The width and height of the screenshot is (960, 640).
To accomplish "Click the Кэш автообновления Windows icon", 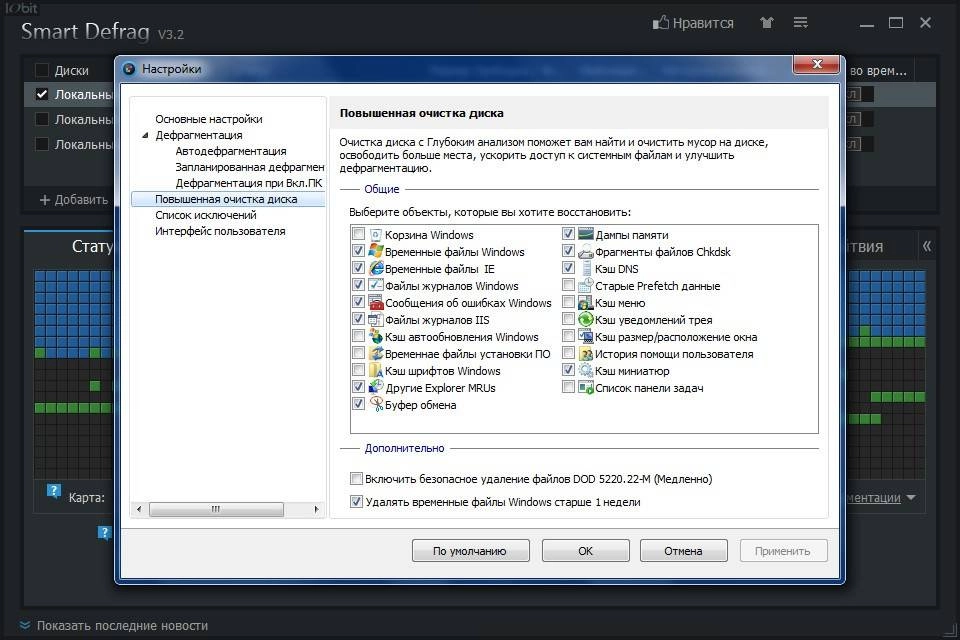I will tap(376, 336).
